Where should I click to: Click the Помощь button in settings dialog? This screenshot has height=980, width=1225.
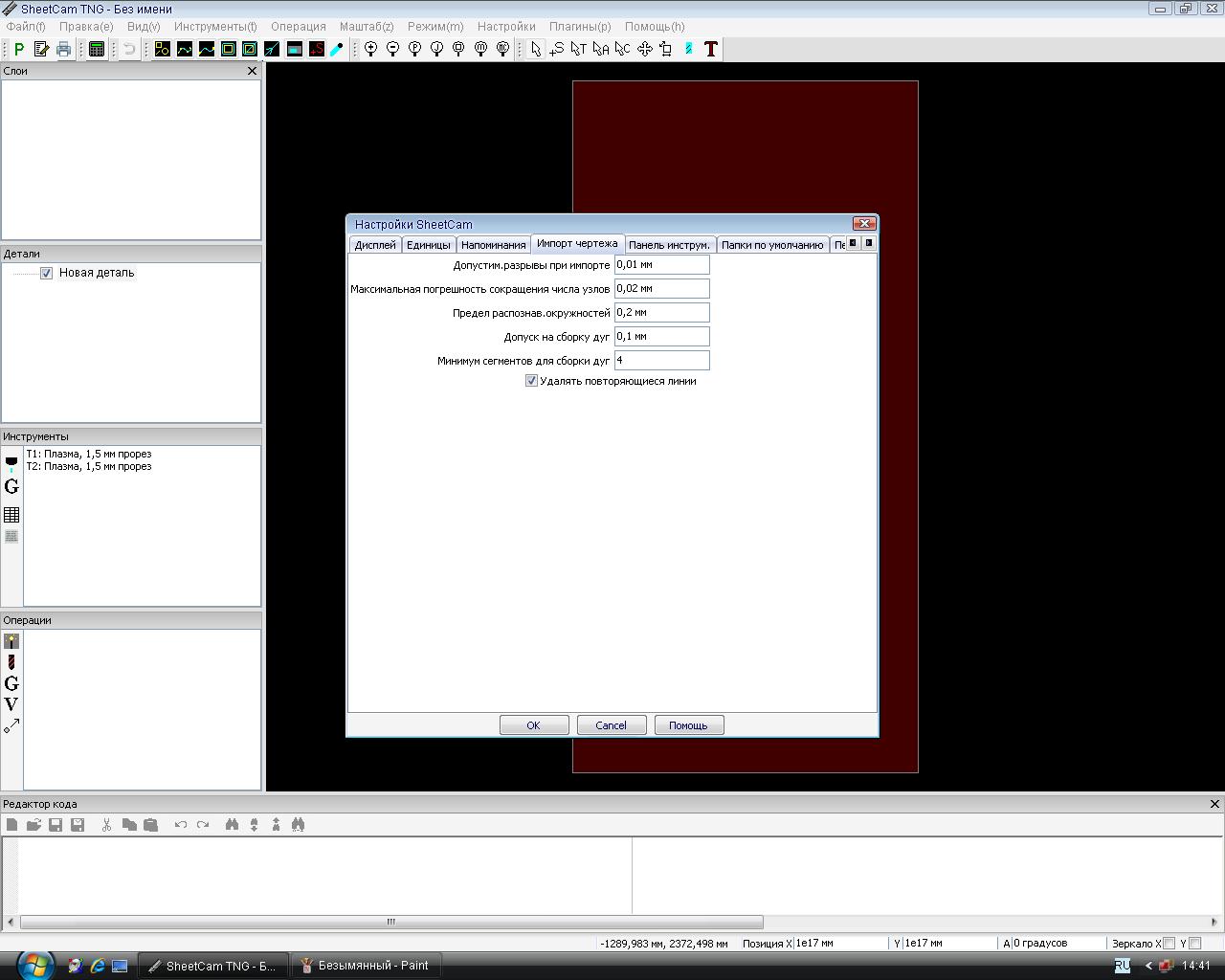(689, 725)
